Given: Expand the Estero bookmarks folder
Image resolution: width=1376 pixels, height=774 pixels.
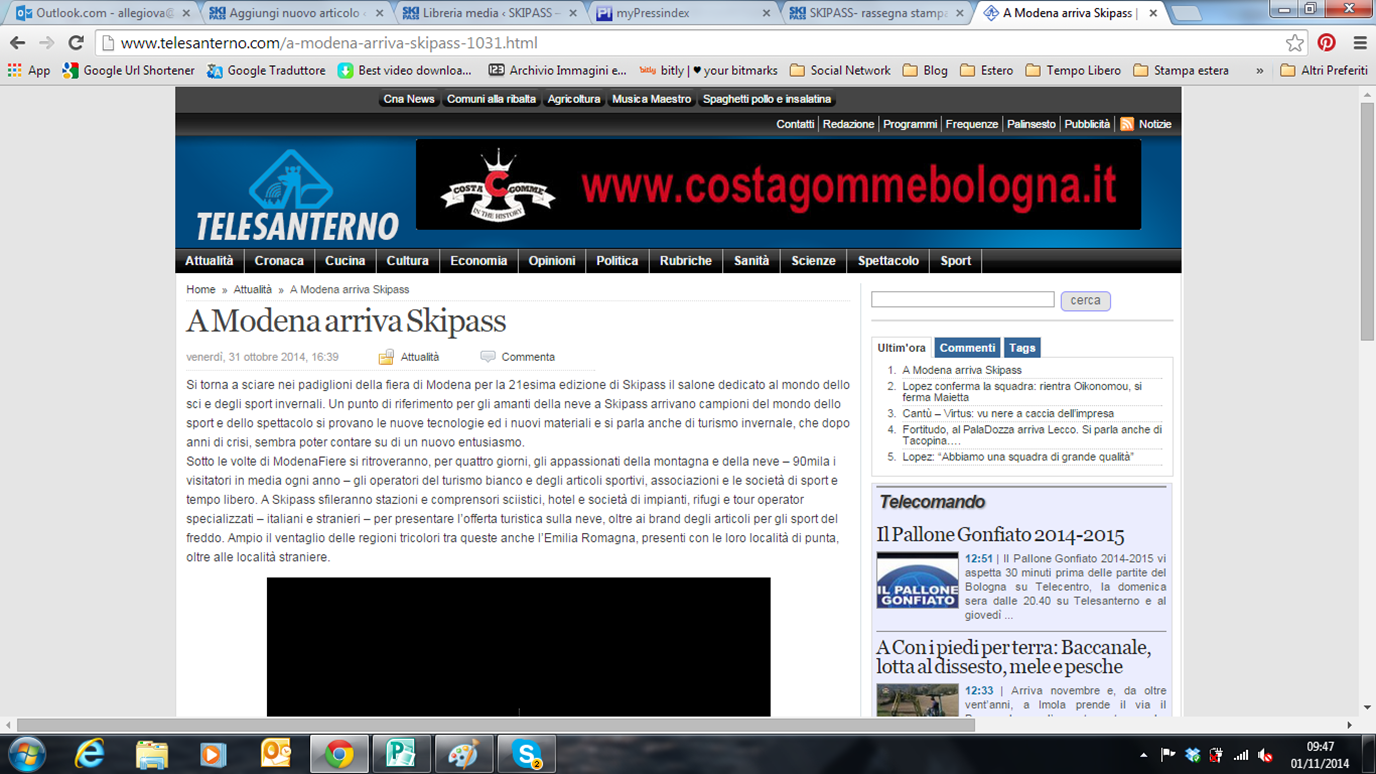Looking at the screenshot, I should pyautogui.click(x=986, y=71).
